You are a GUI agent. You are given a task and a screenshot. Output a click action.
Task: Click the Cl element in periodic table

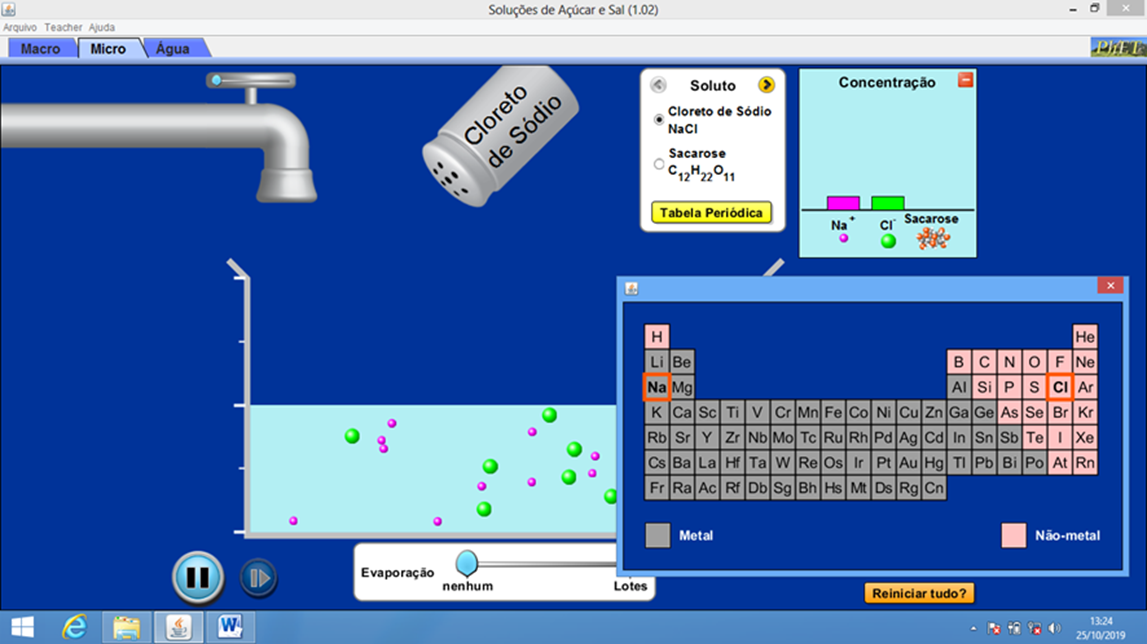pos(1060,387)
